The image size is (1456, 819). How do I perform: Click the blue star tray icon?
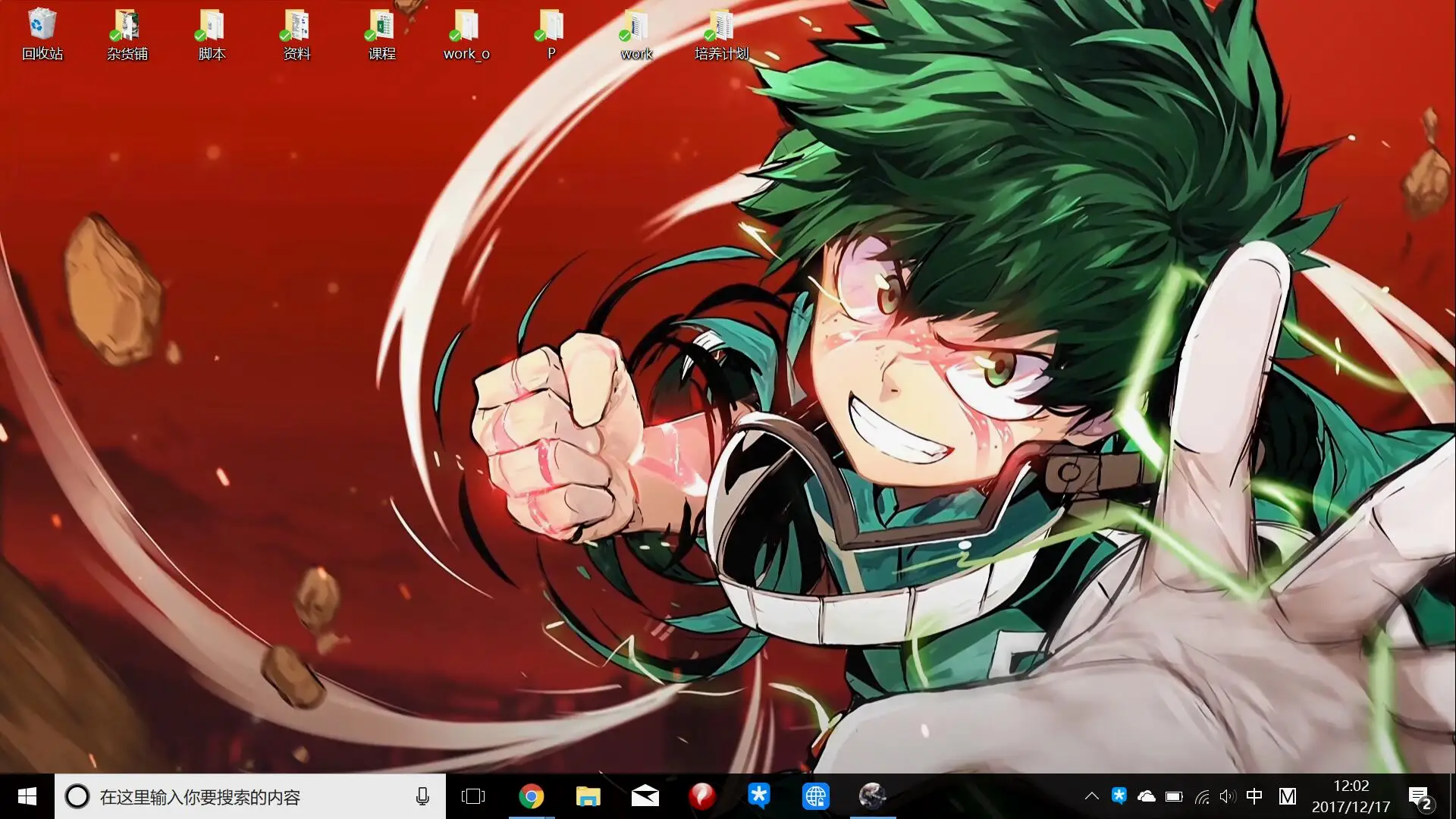(1119, 796)
